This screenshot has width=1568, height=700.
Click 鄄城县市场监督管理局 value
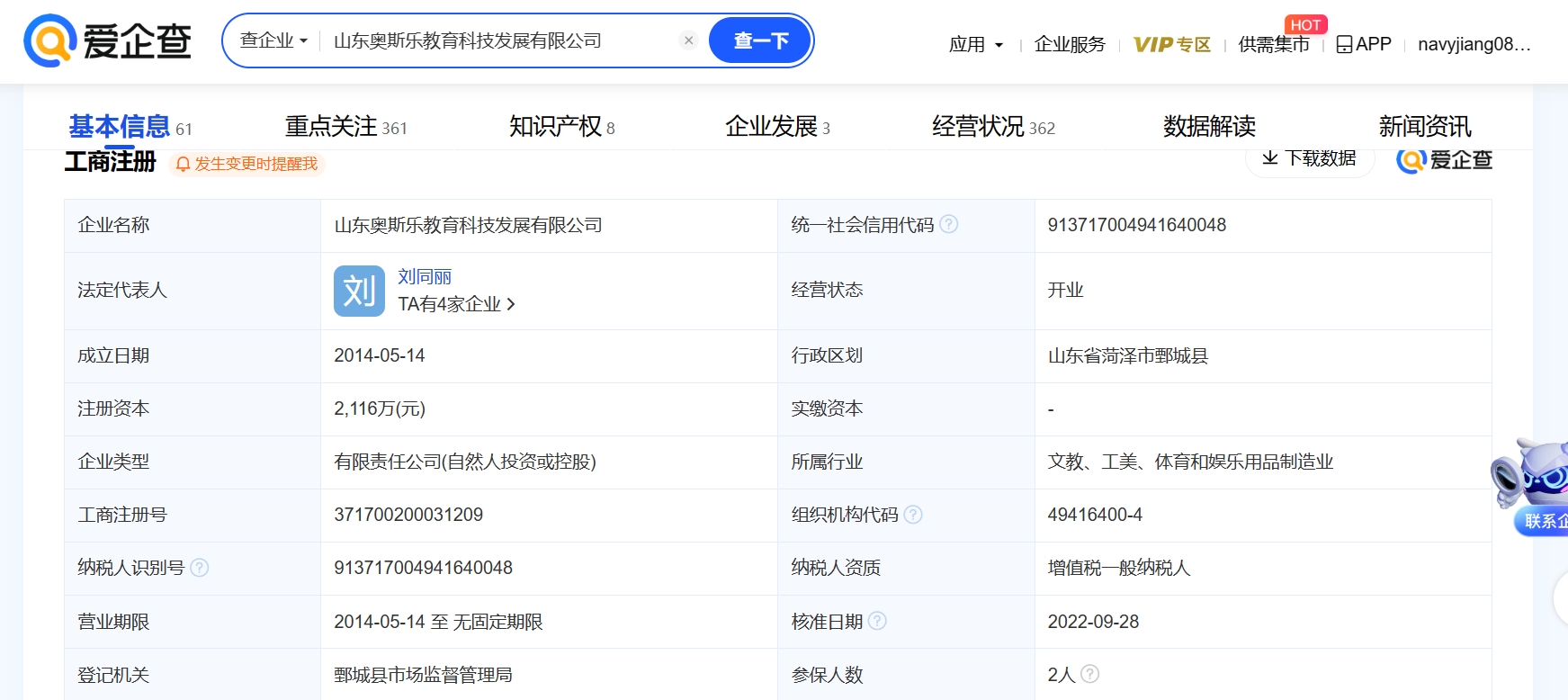click(x=423, y=675)
